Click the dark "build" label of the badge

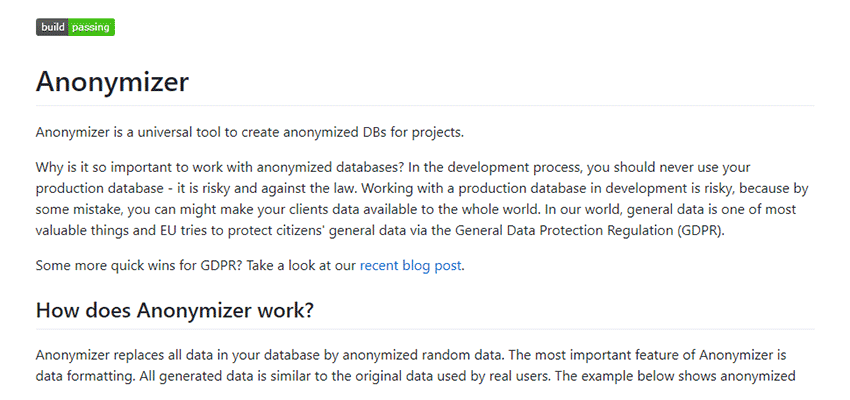coord(53,27)
